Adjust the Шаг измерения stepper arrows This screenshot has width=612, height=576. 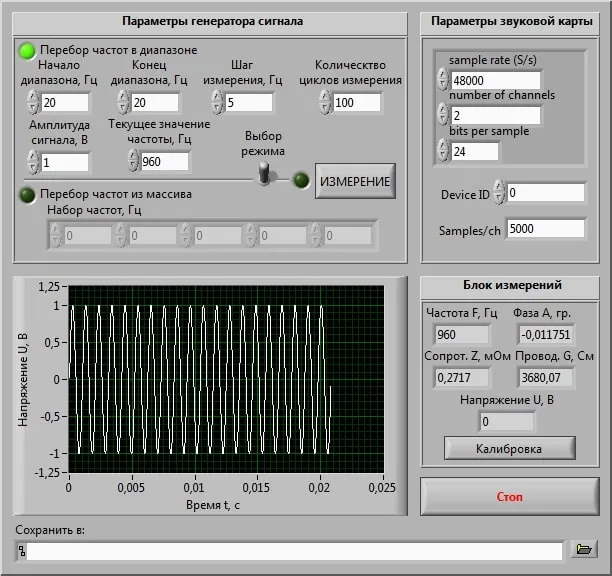(x=216, y=102)
